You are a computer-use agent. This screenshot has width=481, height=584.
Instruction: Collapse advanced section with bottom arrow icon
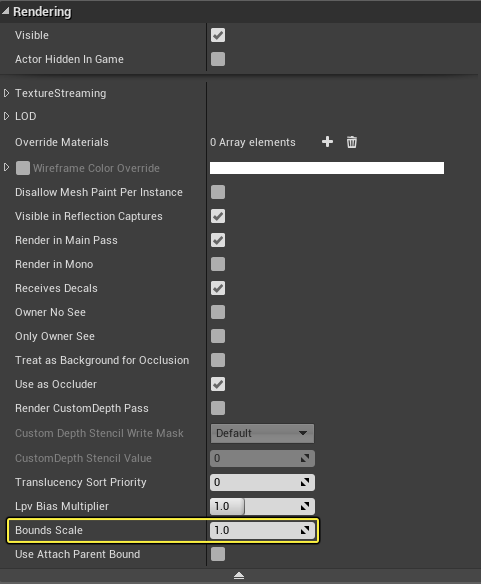click(239, 576)
